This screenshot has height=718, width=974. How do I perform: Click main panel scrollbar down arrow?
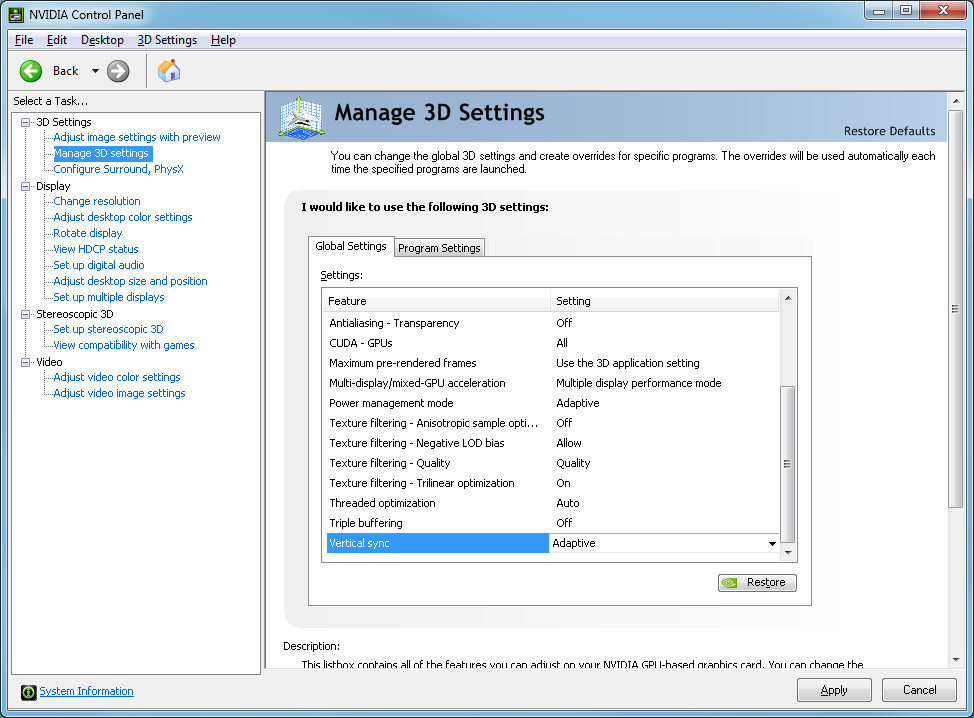(956, 660)
